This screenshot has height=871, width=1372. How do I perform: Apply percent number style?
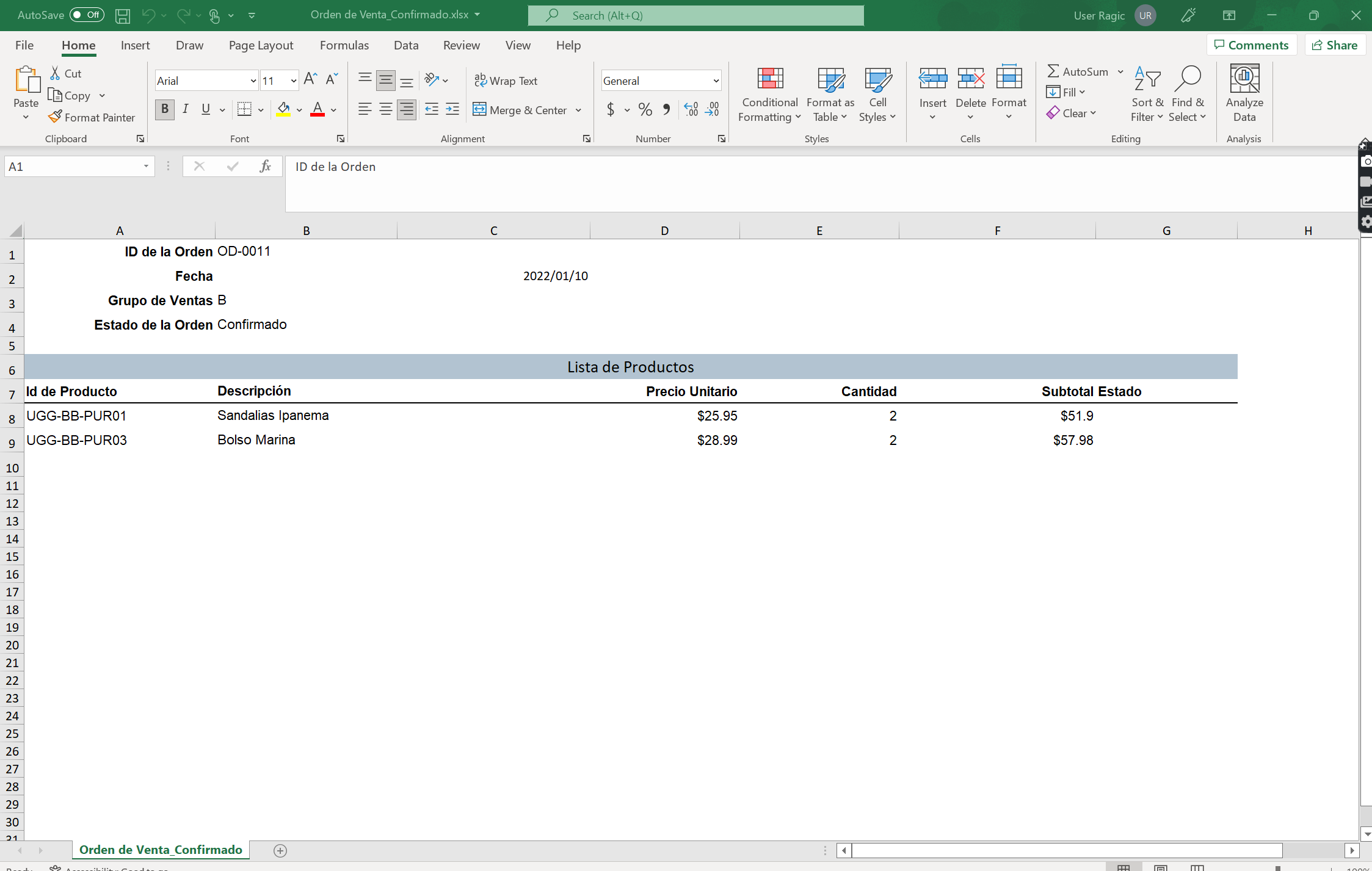click(x=645, y=110)
